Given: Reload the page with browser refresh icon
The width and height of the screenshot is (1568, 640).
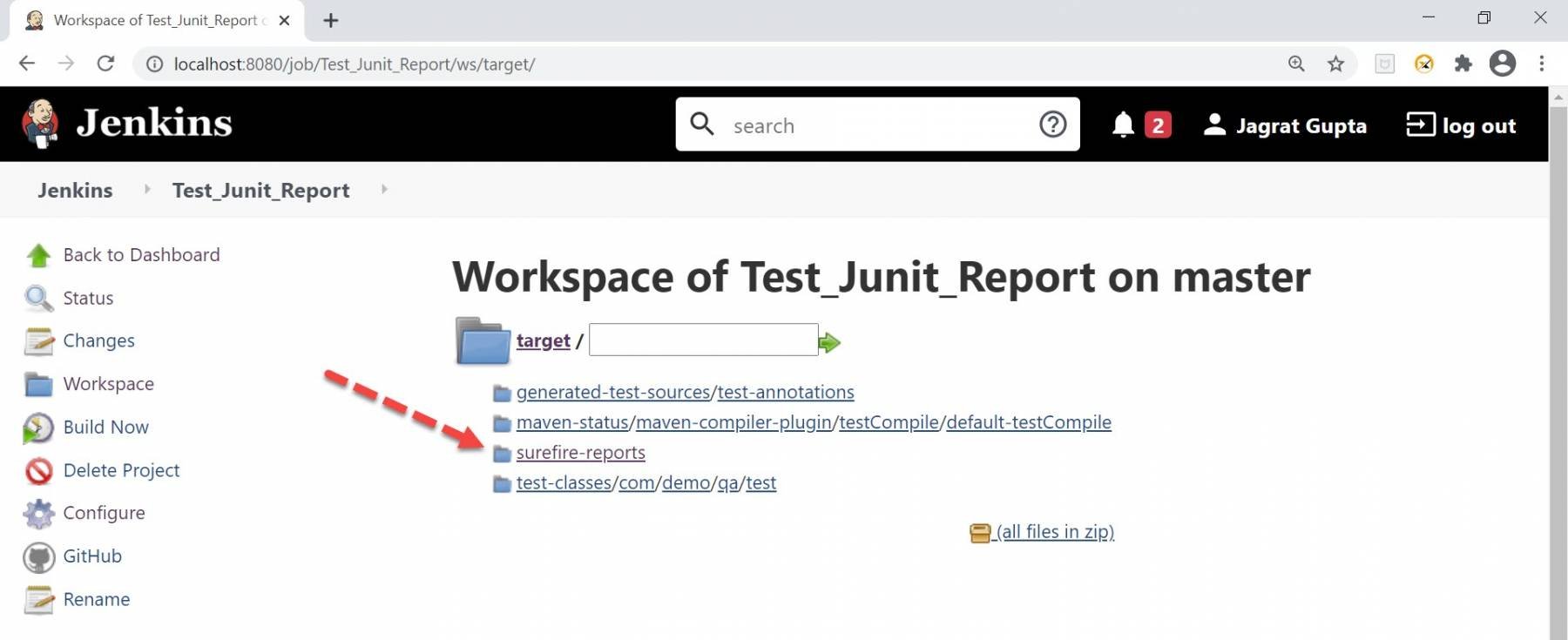Looking at the screenshot, I should pyautogui.click(x=105, y=64).
